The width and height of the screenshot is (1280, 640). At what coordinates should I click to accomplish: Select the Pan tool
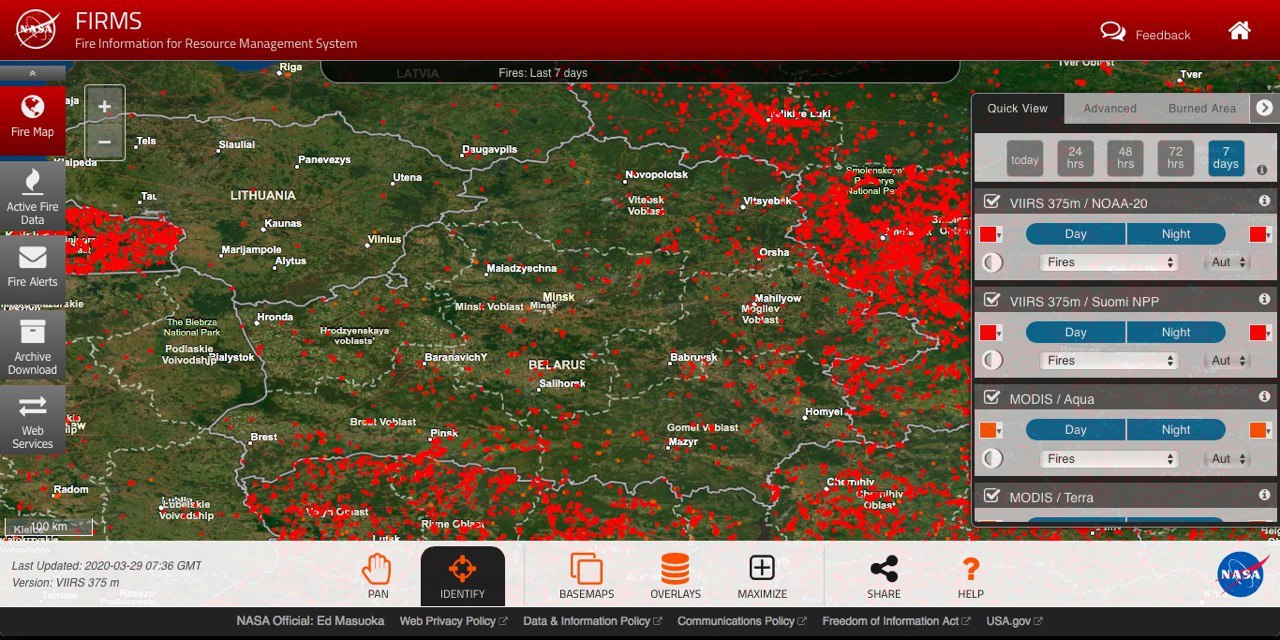click(377, 576)
